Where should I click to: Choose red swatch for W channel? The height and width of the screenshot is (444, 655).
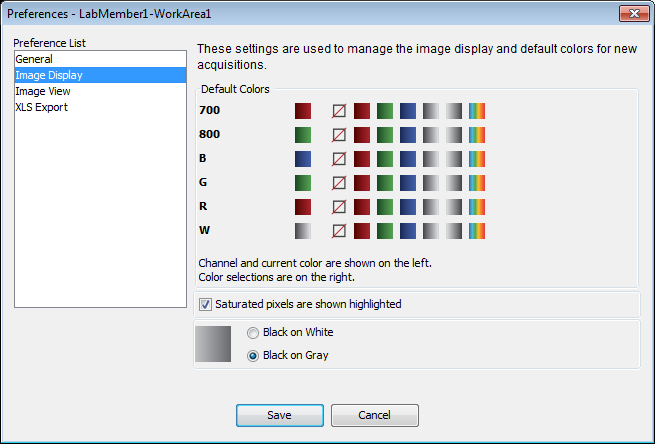[x=362, y=231]
